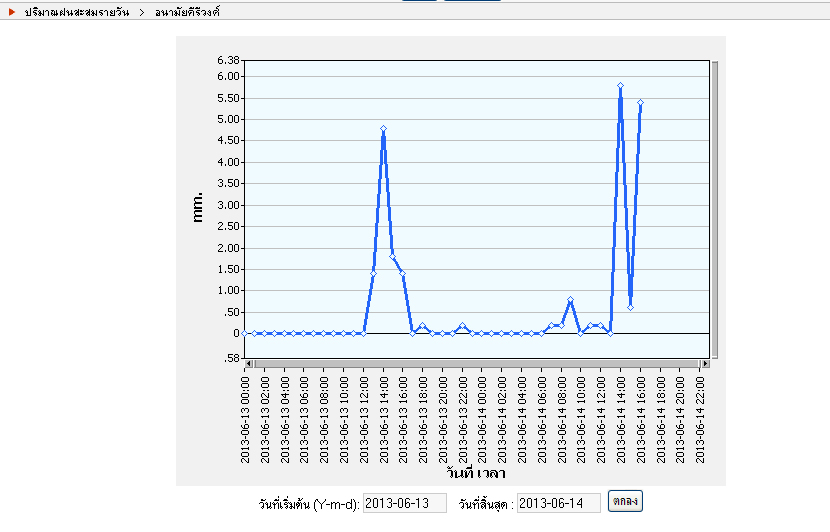This screenshot has height=532, width=830.
Task: Select the 0.8 mm point near 06-14 09:00
Action: [x=570, y=299]
